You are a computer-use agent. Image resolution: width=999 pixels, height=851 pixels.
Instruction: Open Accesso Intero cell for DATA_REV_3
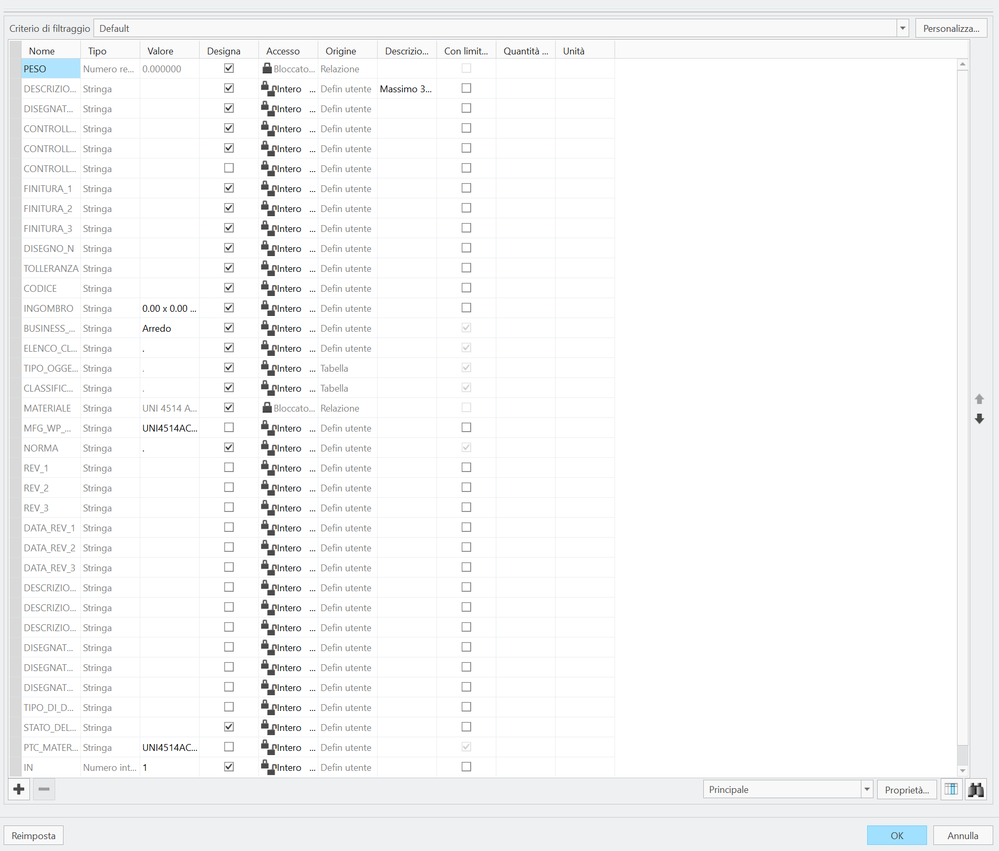(288, 568)
